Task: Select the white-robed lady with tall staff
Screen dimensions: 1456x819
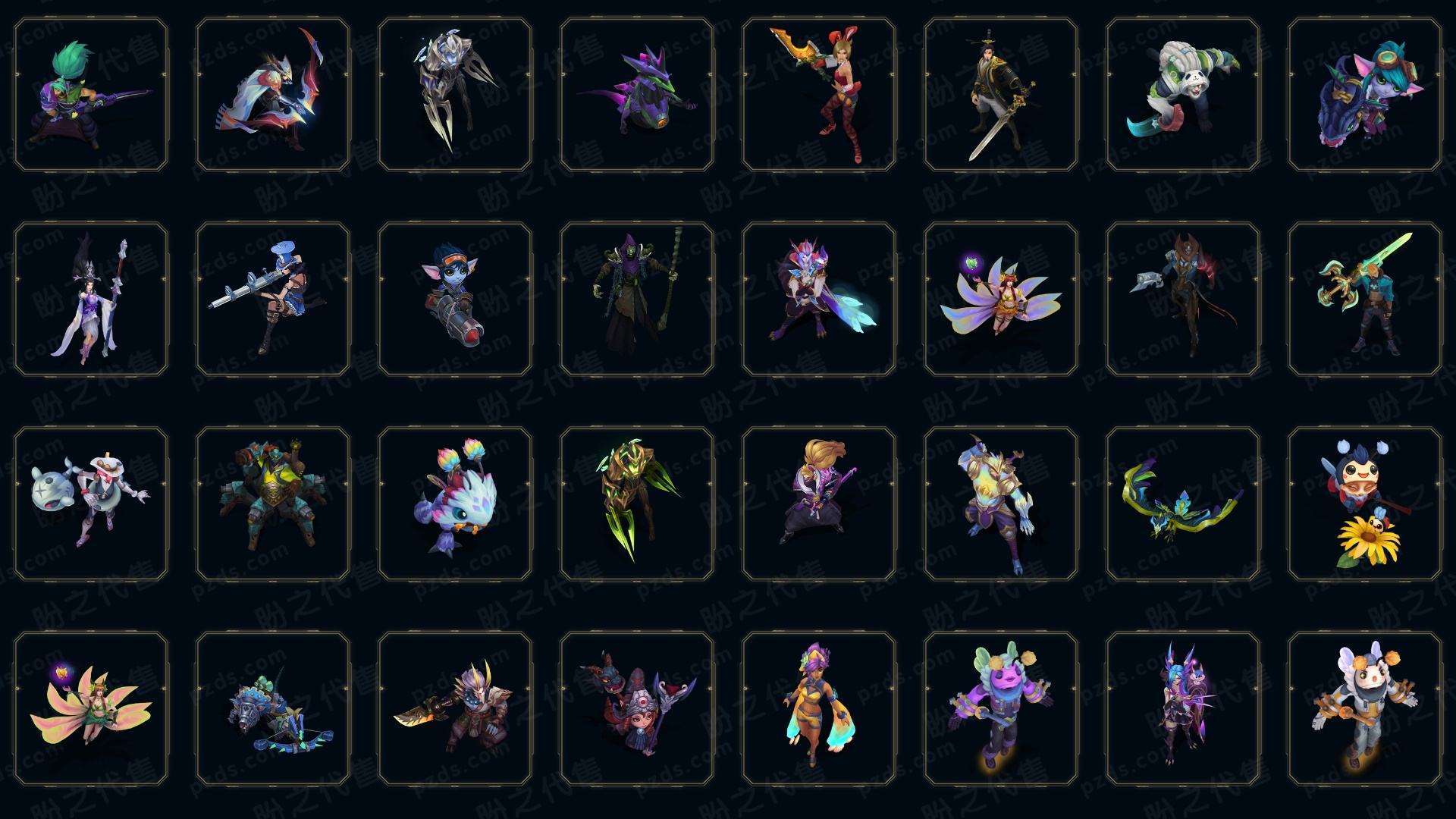Action: click(91, 299)
